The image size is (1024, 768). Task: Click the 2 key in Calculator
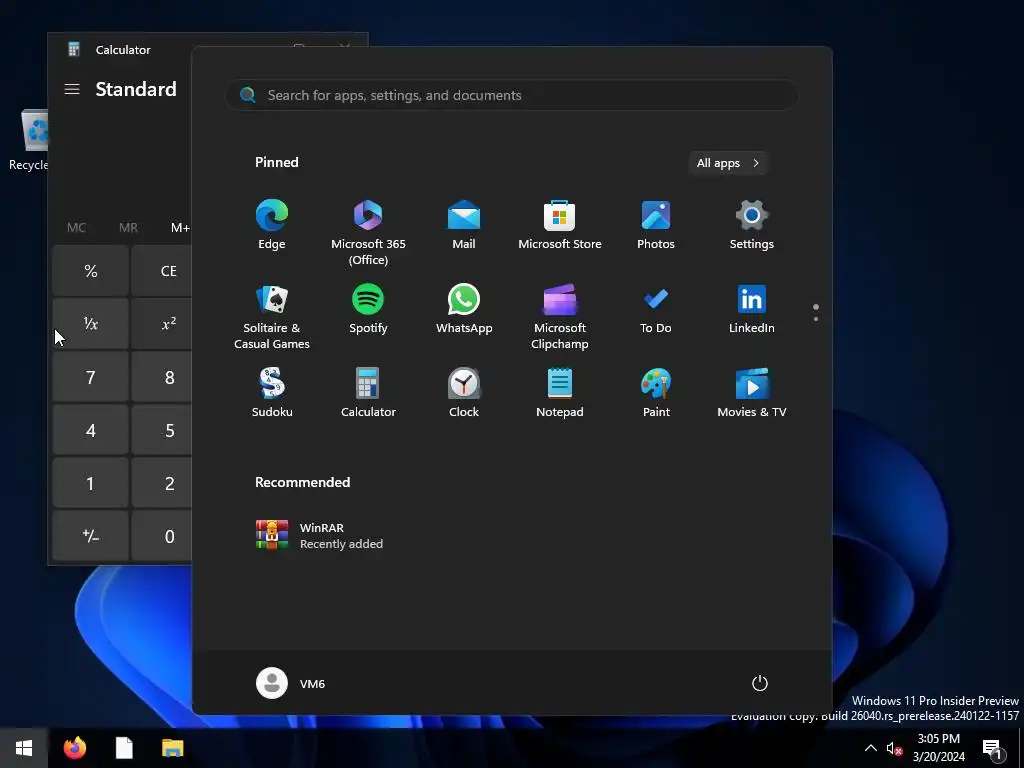tap(162, 483)
